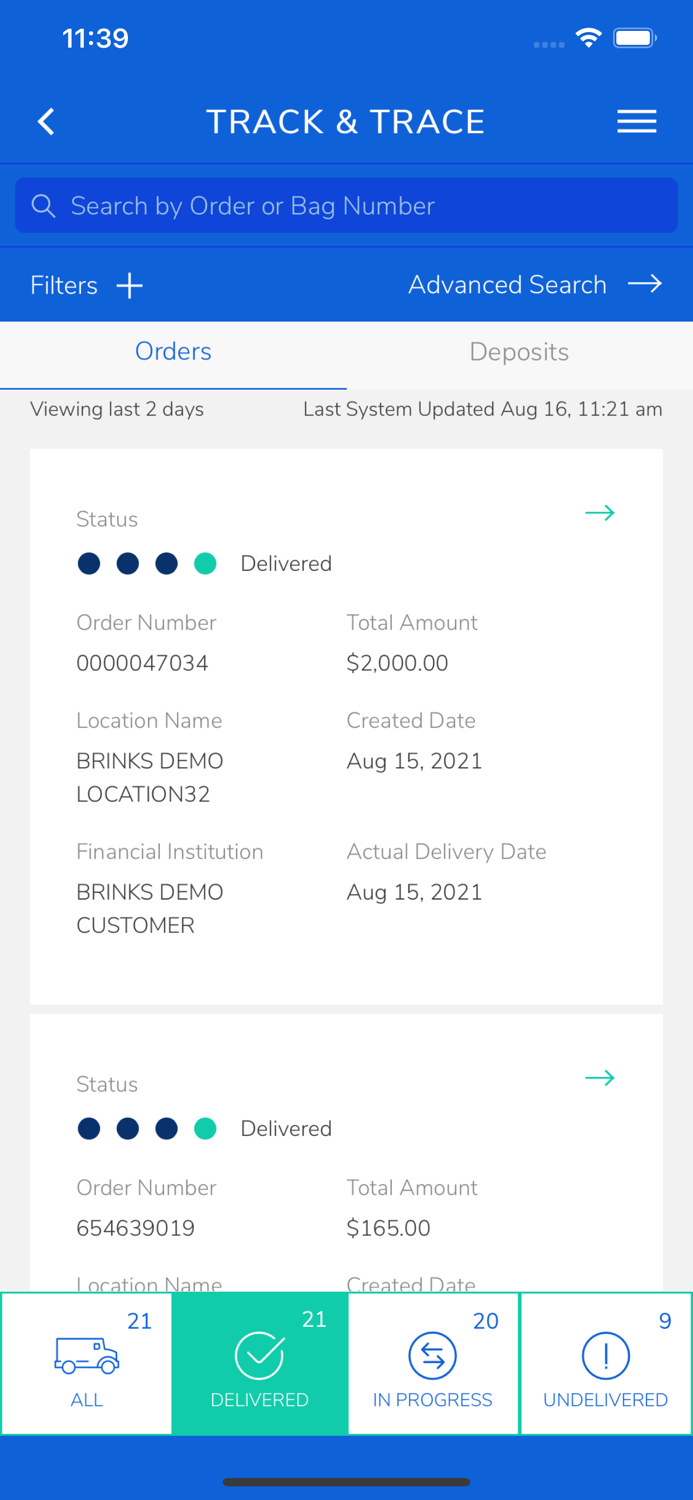693x1500 pixels.
Task: Tap the green Delivered status dot, first order
Action: (205, 564)
